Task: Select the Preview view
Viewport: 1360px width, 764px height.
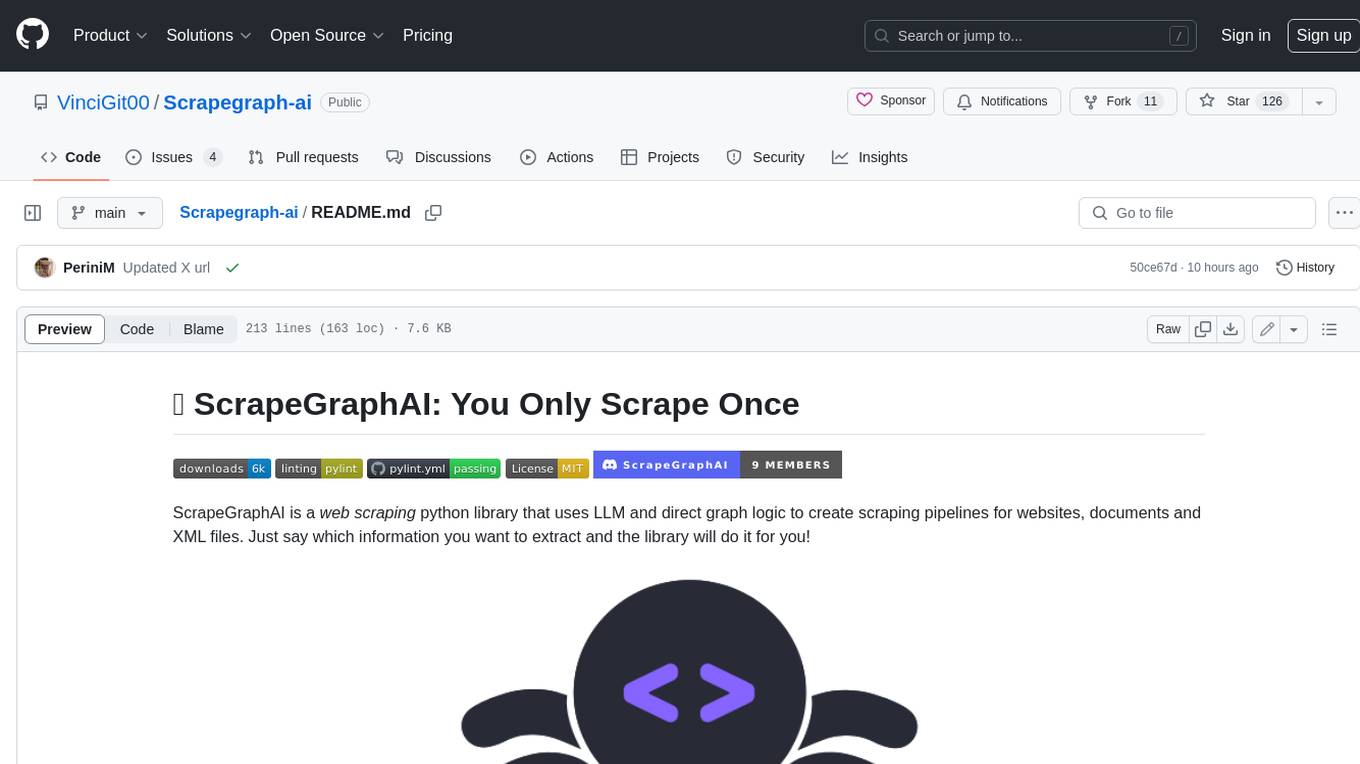Action: pyautogui.click(x=65, y=329)
